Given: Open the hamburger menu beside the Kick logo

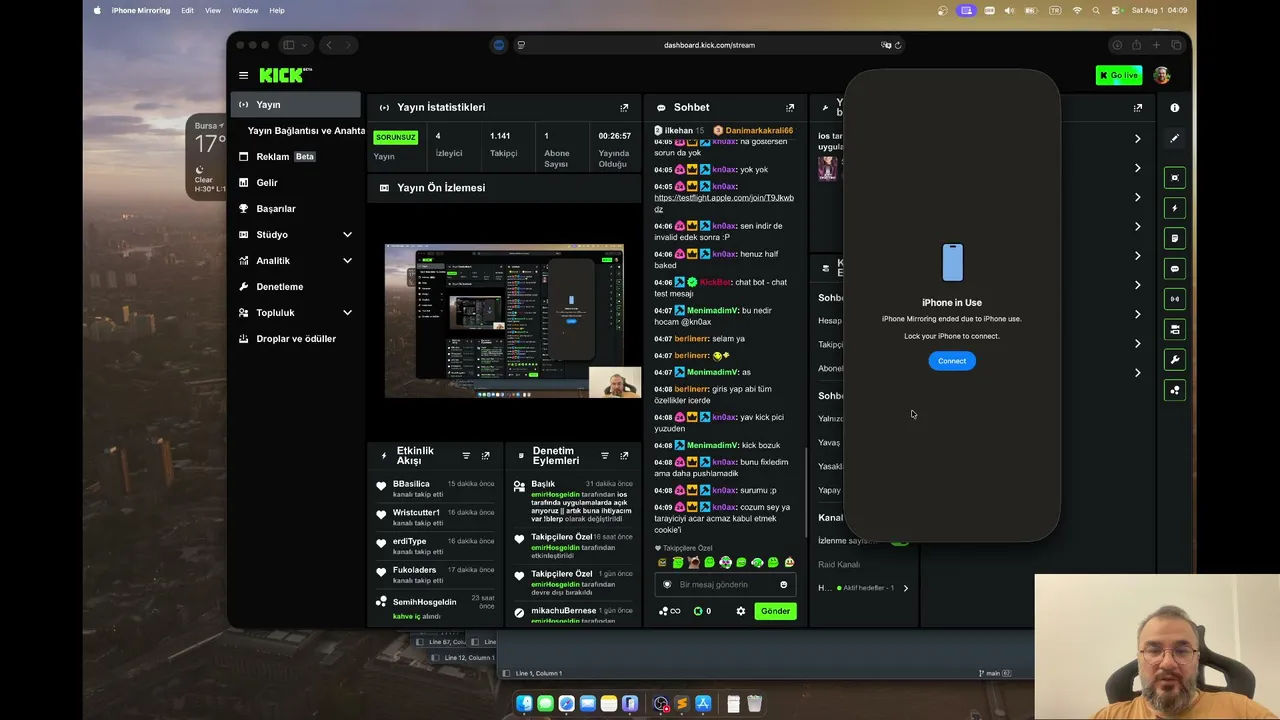Looking at the screenshot, I should (243, 75).
